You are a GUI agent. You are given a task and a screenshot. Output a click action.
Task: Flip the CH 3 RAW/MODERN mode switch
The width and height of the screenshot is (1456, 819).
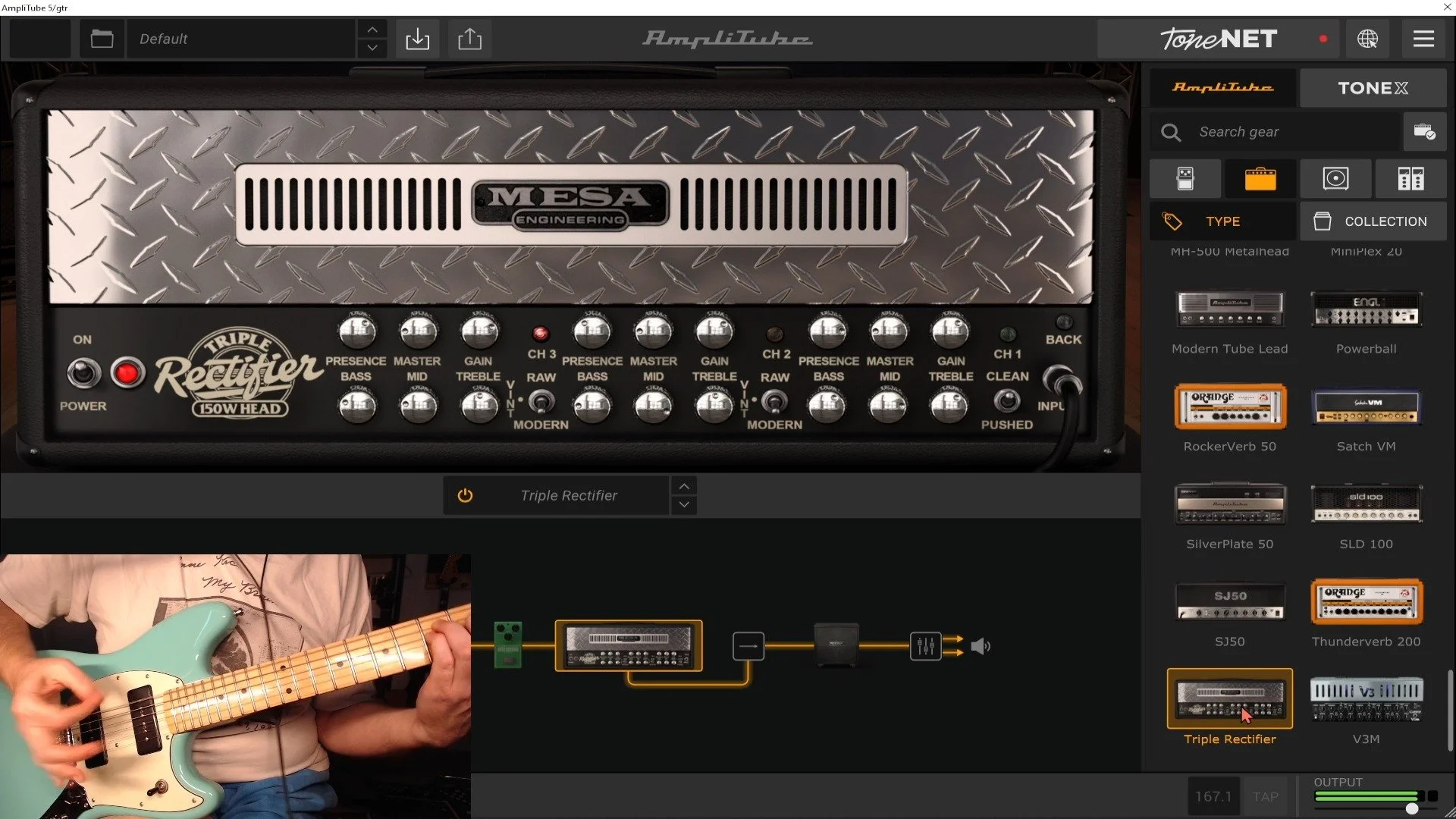pyautogui.click(x=541, y=400)
